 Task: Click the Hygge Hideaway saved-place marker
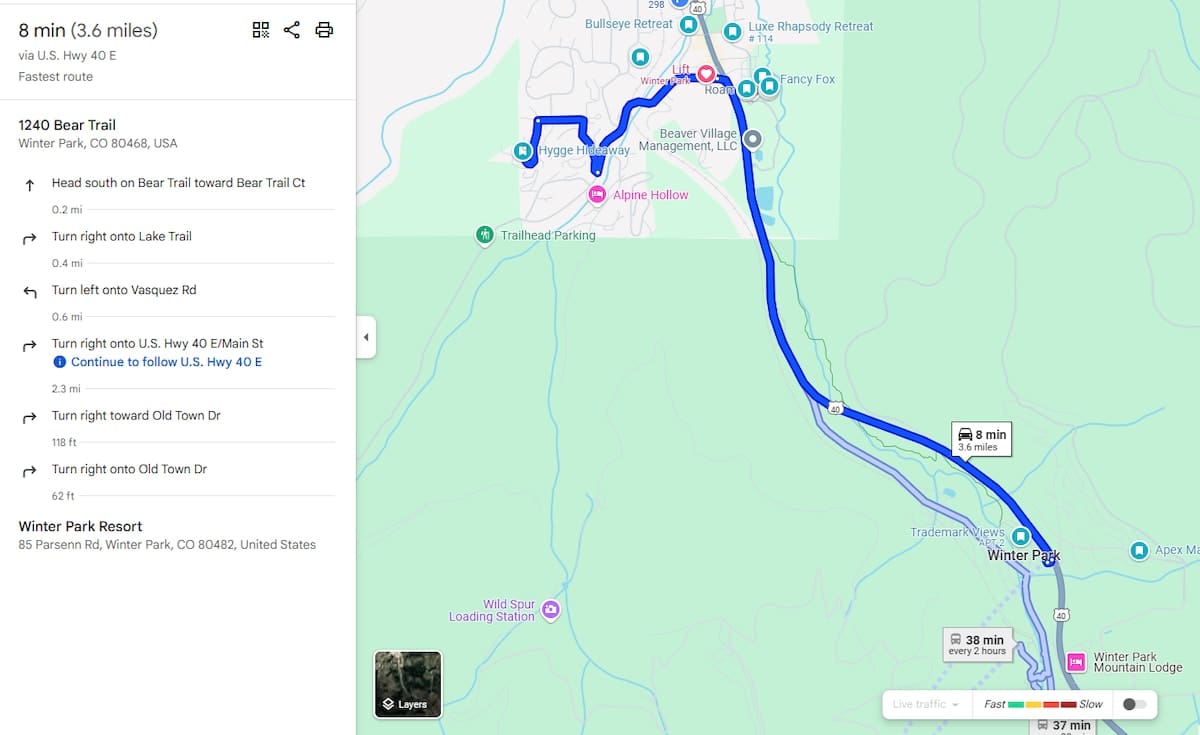coord(522,151)
